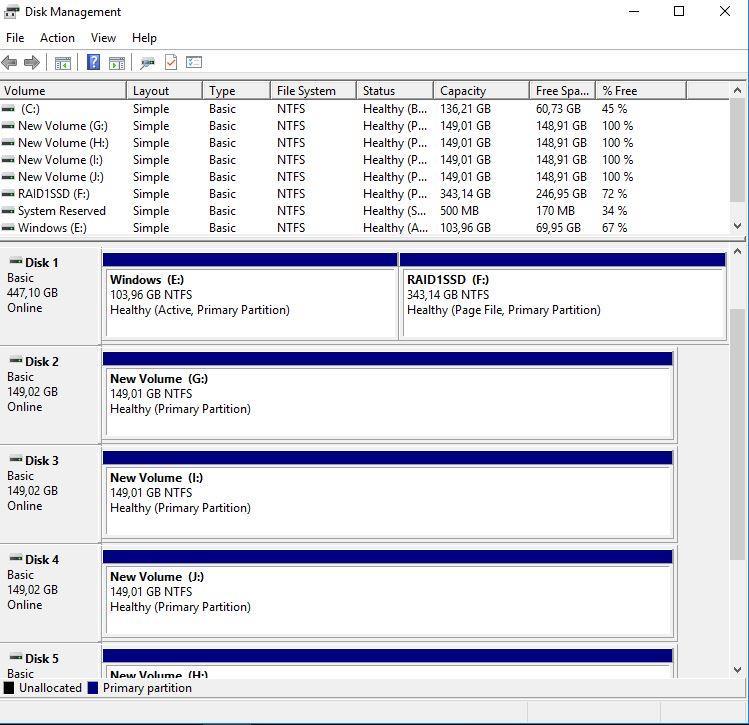Screen dimensions: 749x725
Task: Click the 447,10 GB Disk 1 size
Action: pyautogui.click(x=32, y=293)
